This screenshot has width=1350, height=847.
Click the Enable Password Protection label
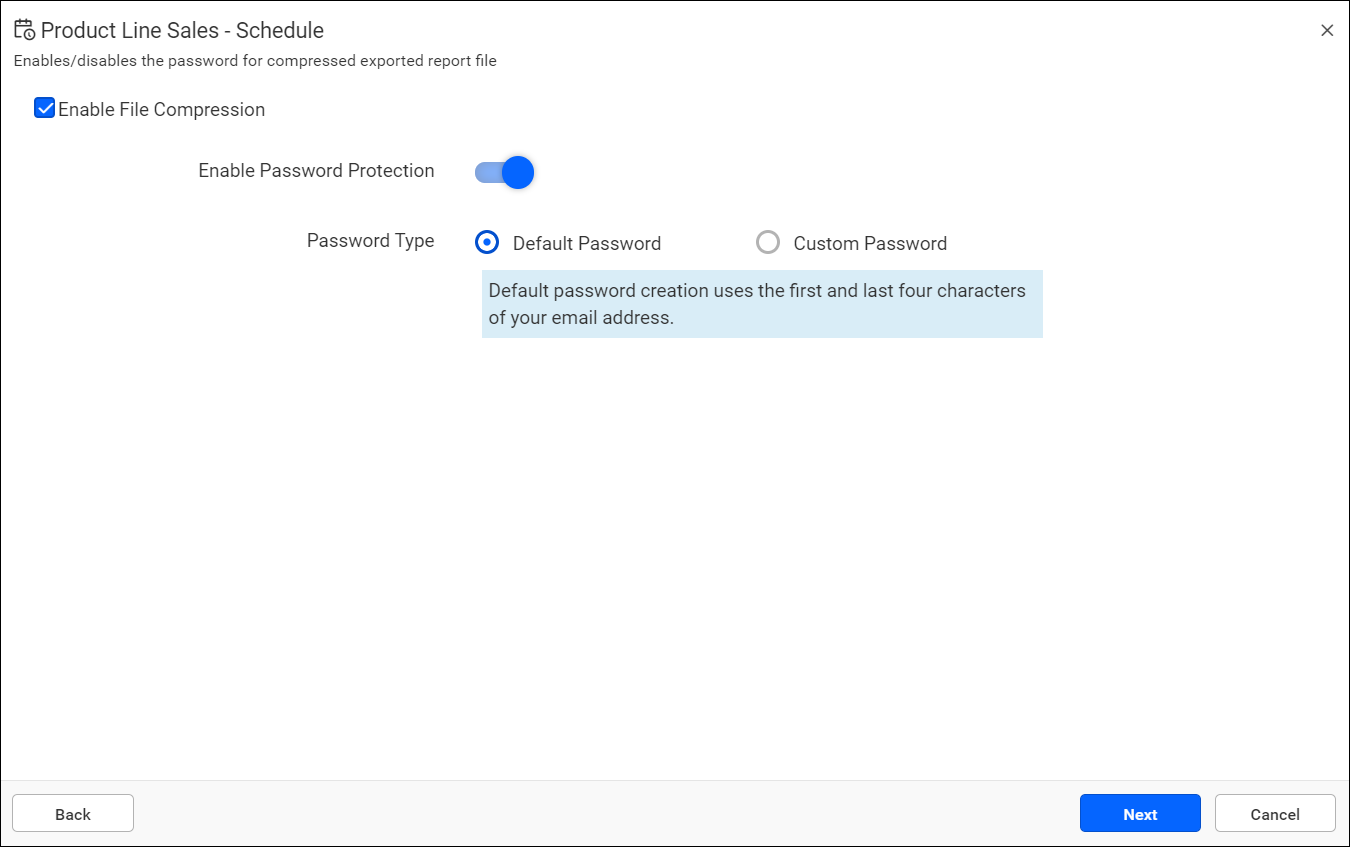point(316,171)
